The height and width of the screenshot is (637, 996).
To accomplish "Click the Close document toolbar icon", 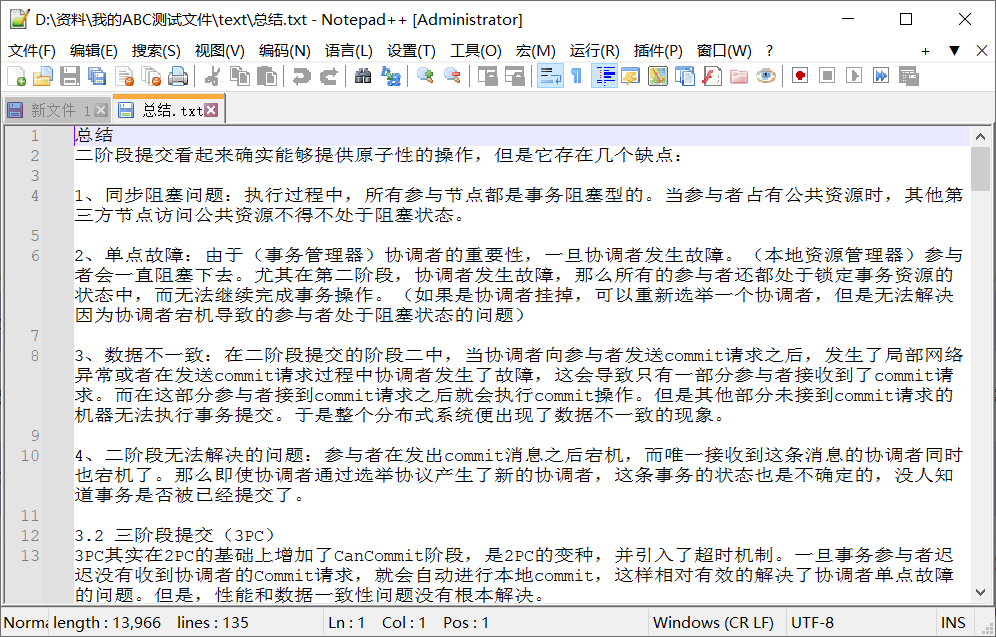I will coord(124,76).
